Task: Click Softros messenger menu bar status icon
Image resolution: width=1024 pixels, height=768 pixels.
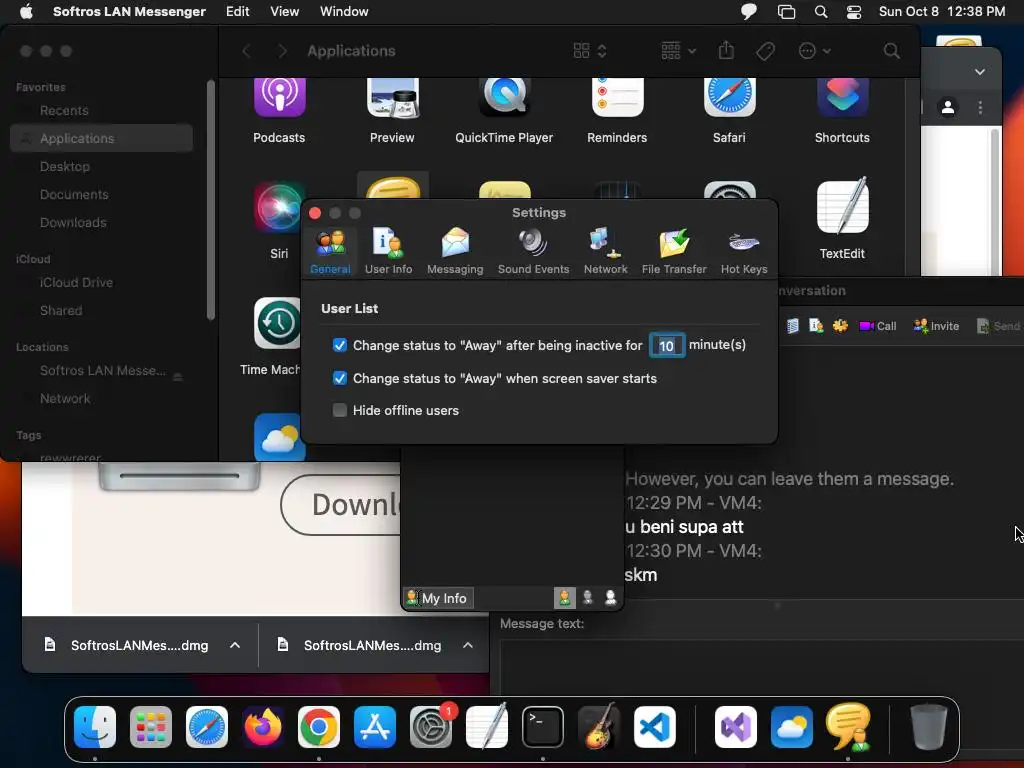Action: click(749, 11)
